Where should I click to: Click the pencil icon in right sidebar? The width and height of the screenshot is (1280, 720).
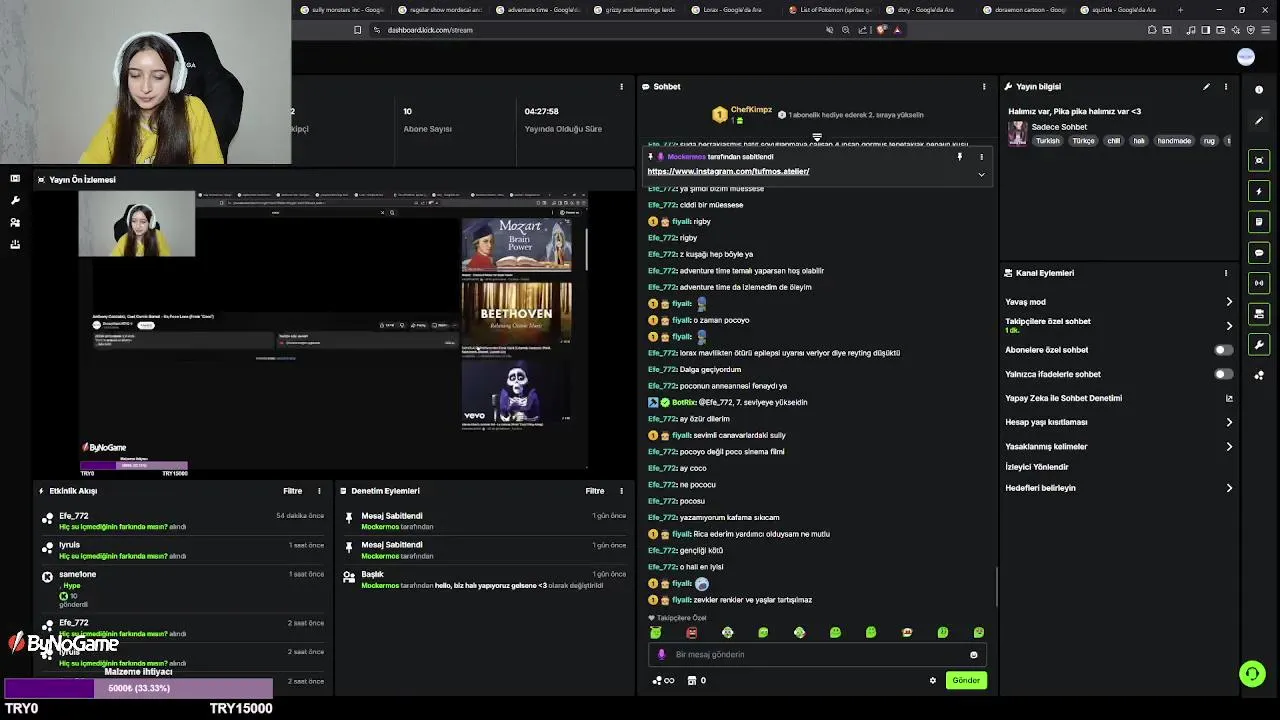coord(1259,121)
